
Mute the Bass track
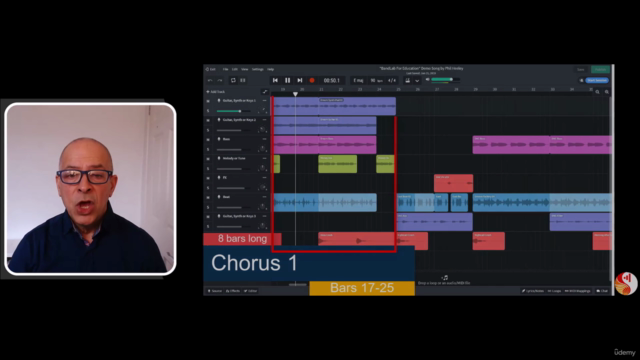208,139
